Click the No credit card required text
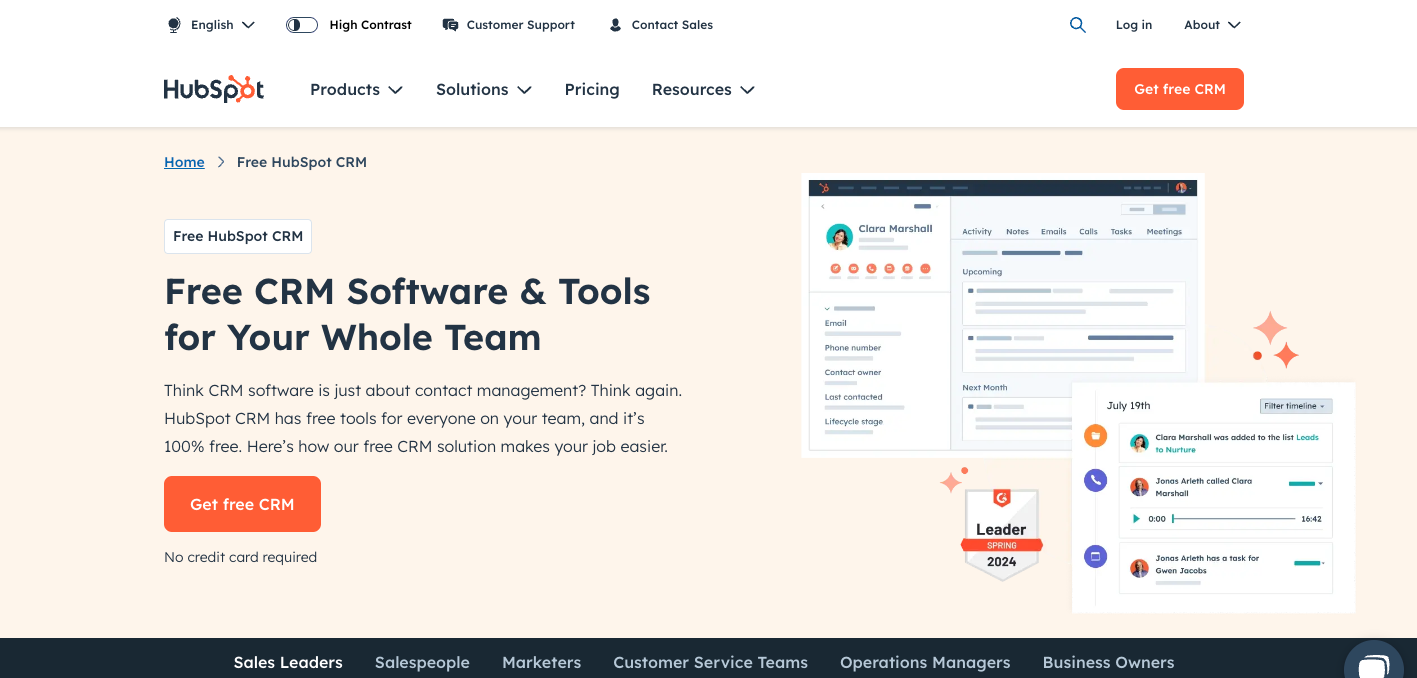Viewport: 1417px width, 678px height. [240, 557]
